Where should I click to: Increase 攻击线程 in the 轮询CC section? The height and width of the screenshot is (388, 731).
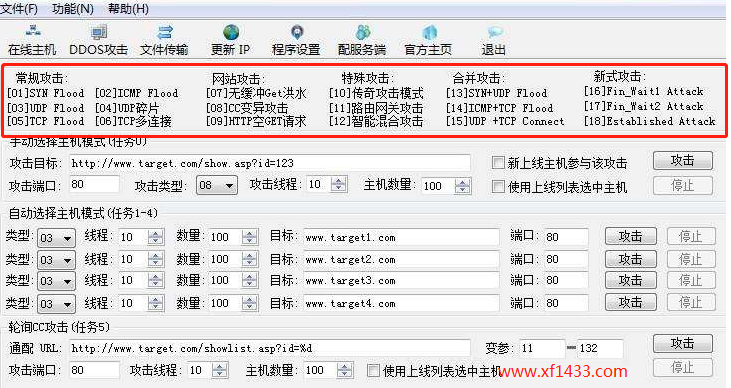[x=220, y=367]
